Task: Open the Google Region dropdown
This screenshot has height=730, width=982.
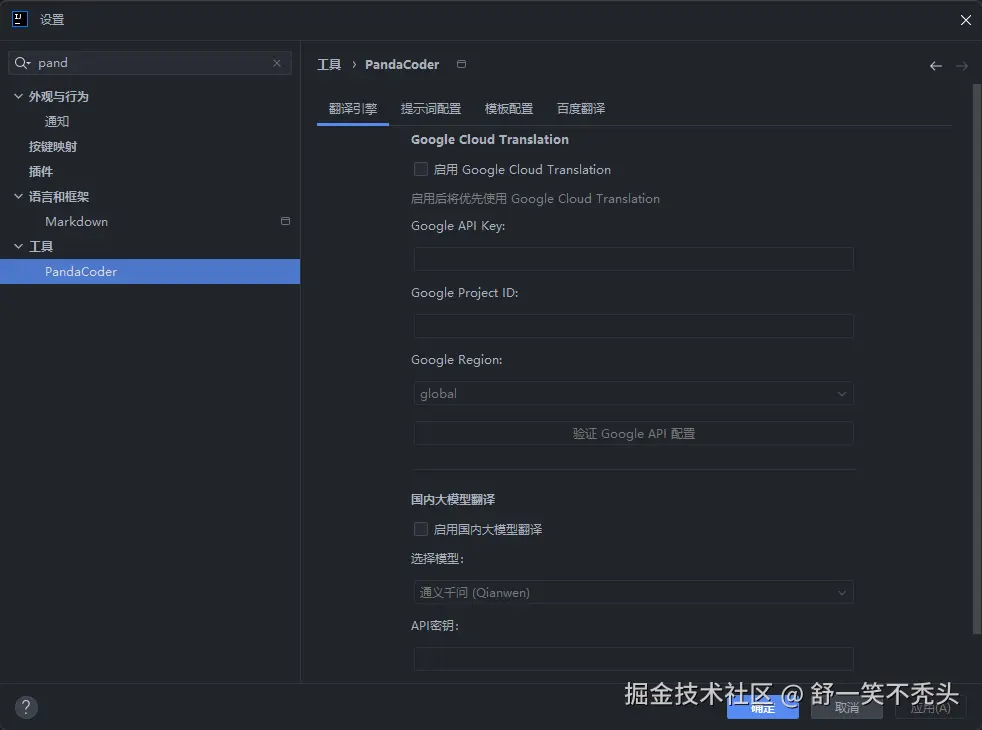Action: tap(633, 394)
